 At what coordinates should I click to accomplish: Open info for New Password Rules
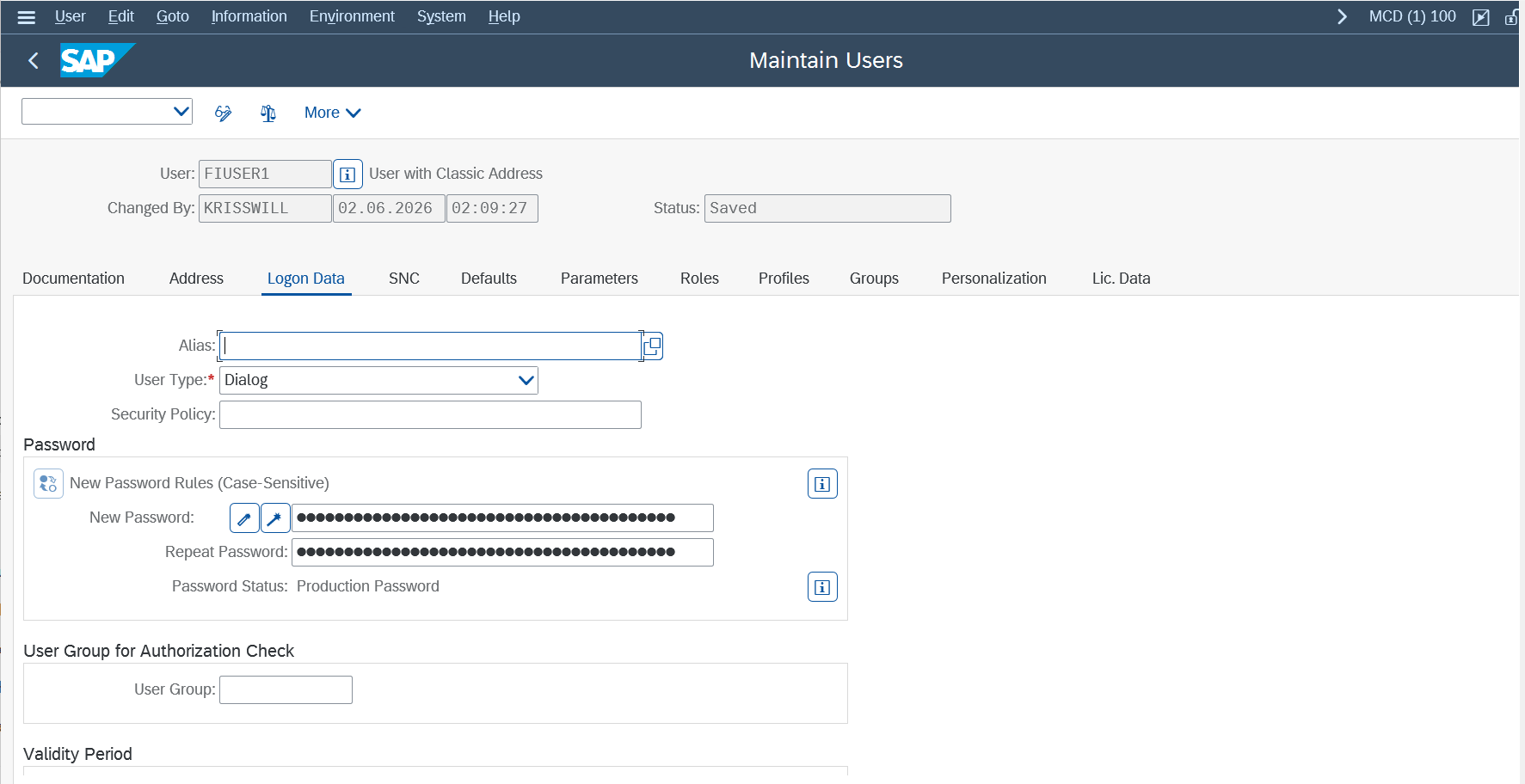pos(822,484)
